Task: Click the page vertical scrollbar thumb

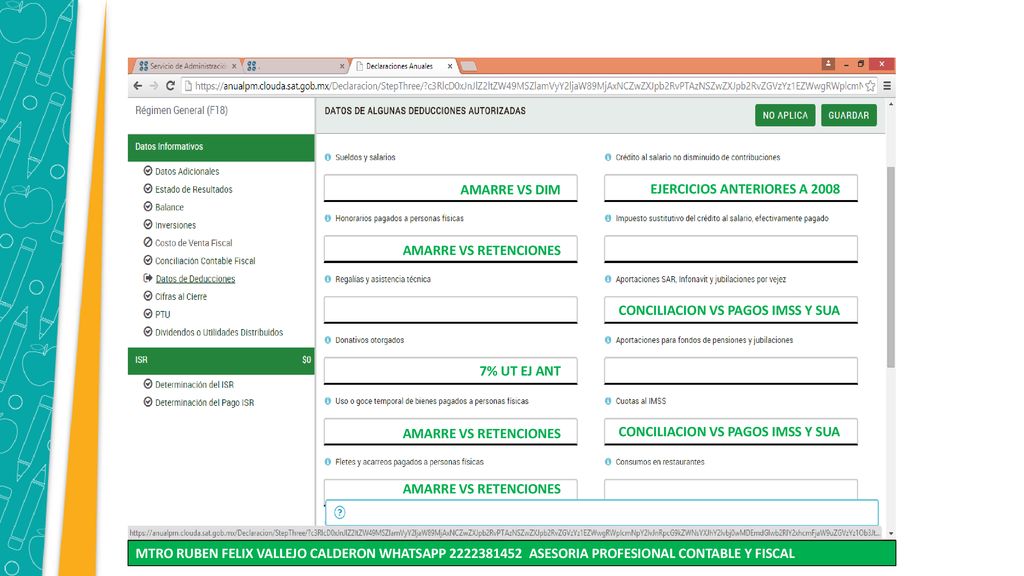Action: tap(891, 266)
